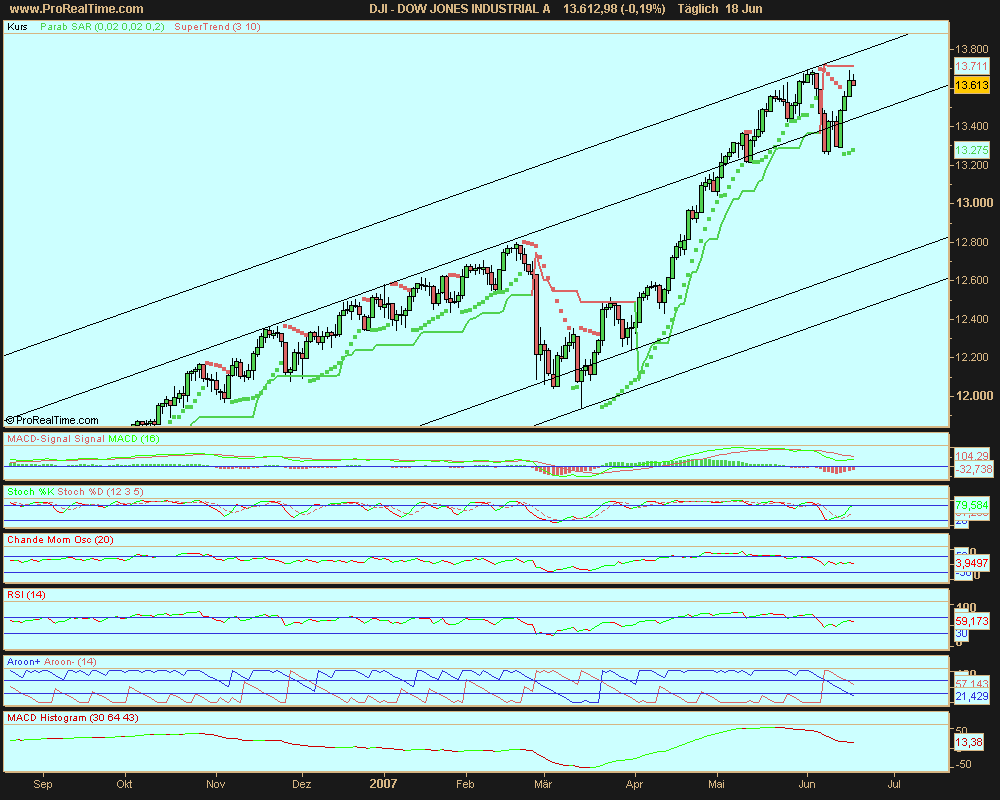Image resolution: width=1000 pixels, height=800 pixels.
Task: Click the 59,173 RSI value tag
Action: coord(972,621)
